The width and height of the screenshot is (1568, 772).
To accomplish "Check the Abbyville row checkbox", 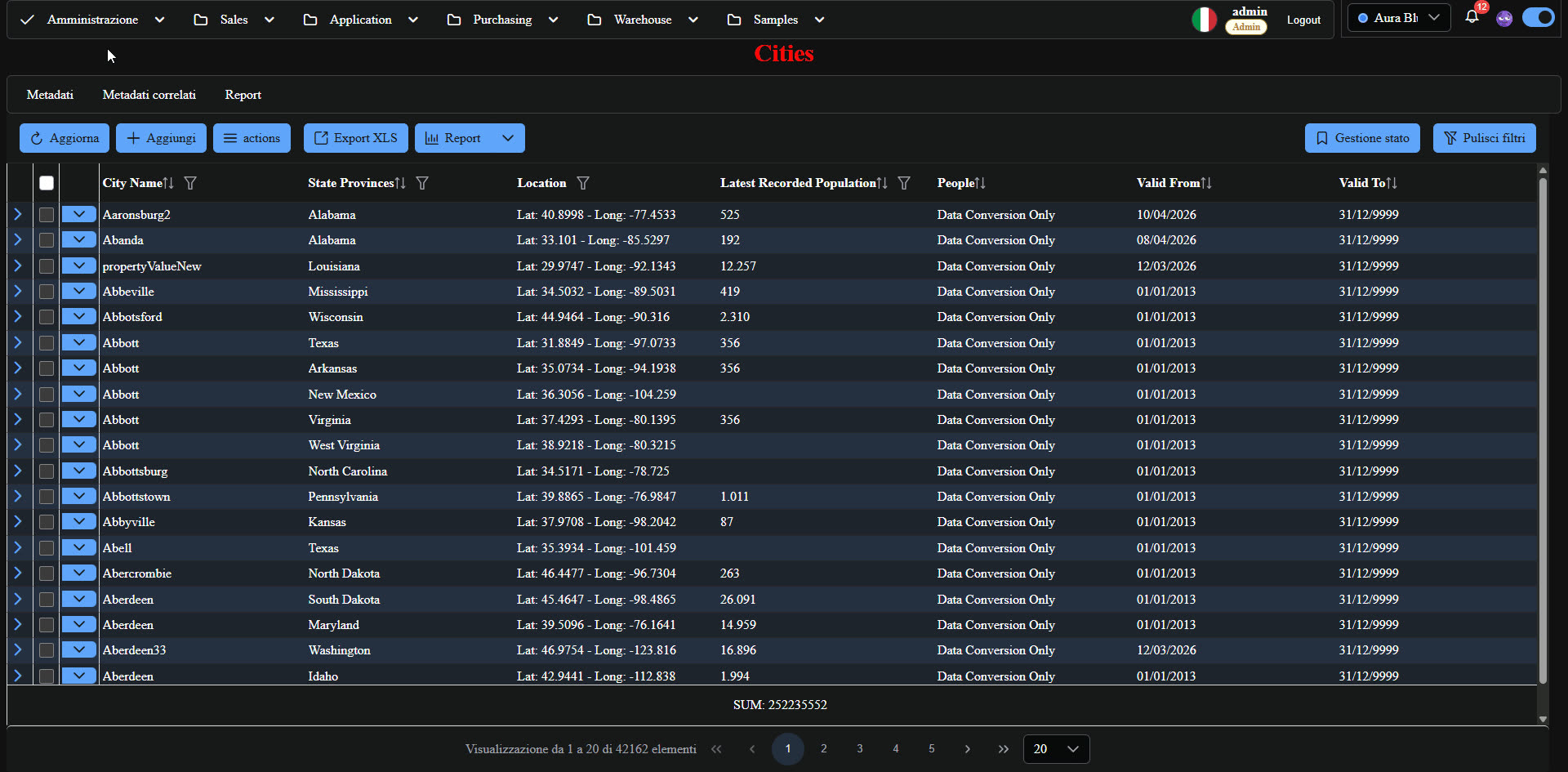I will coord(47,522).
